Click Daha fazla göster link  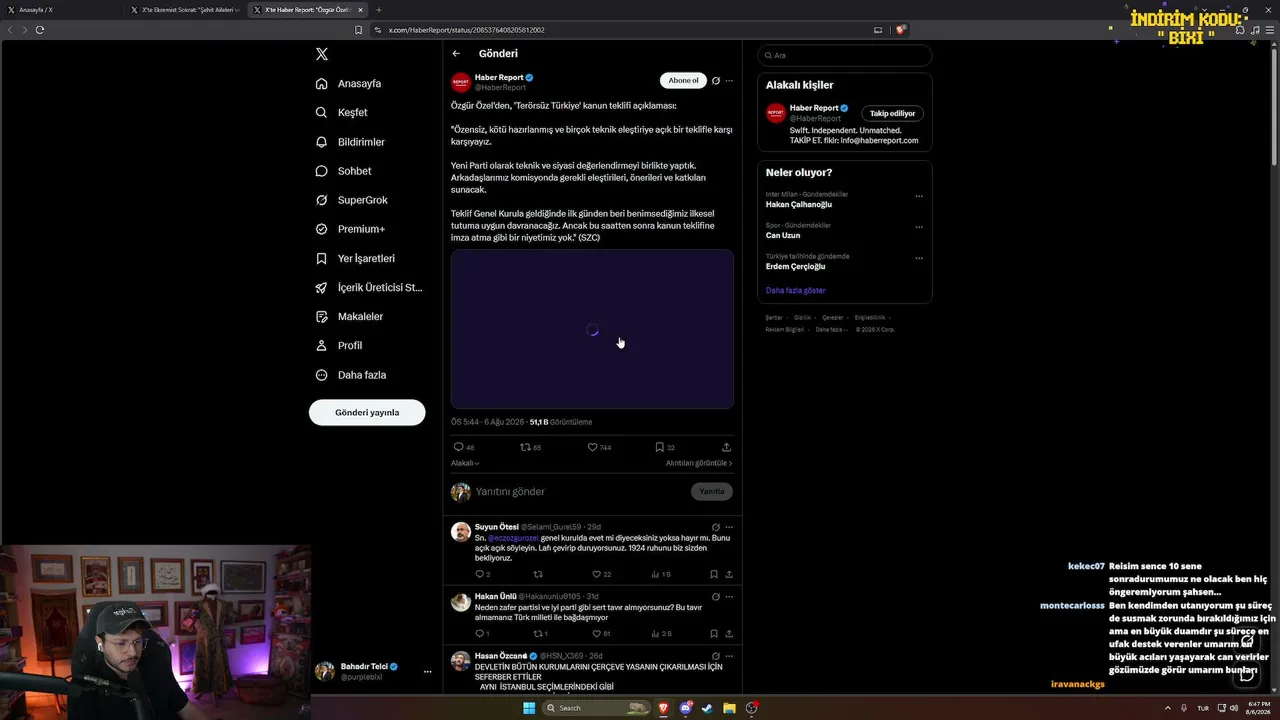tap(796, 290)
